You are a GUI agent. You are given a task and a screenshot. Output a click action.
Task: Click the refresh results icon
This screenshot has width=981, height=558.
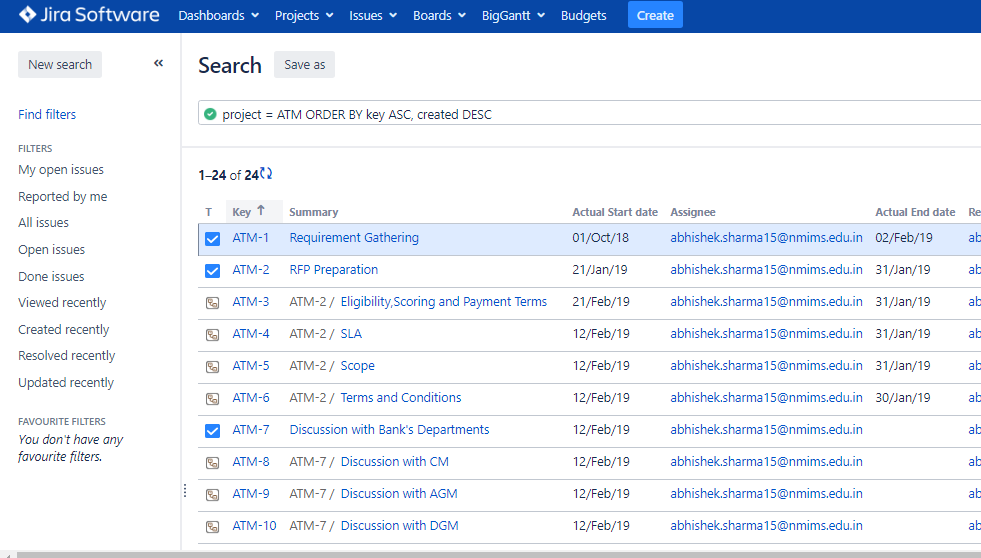click(266, 174)
